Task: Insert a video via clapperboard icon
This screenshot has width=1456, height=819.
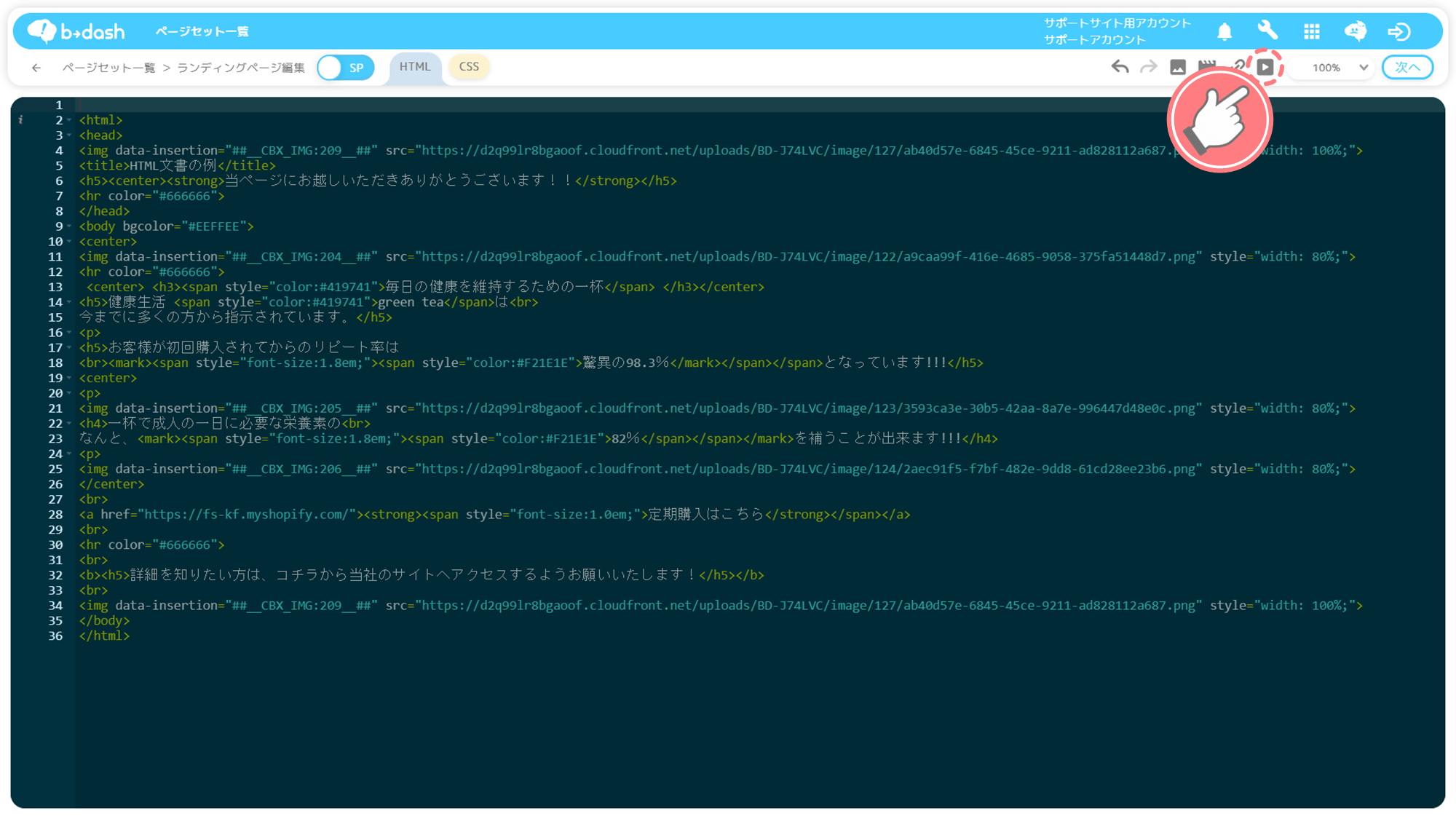Action: (x=1206, y=66)
